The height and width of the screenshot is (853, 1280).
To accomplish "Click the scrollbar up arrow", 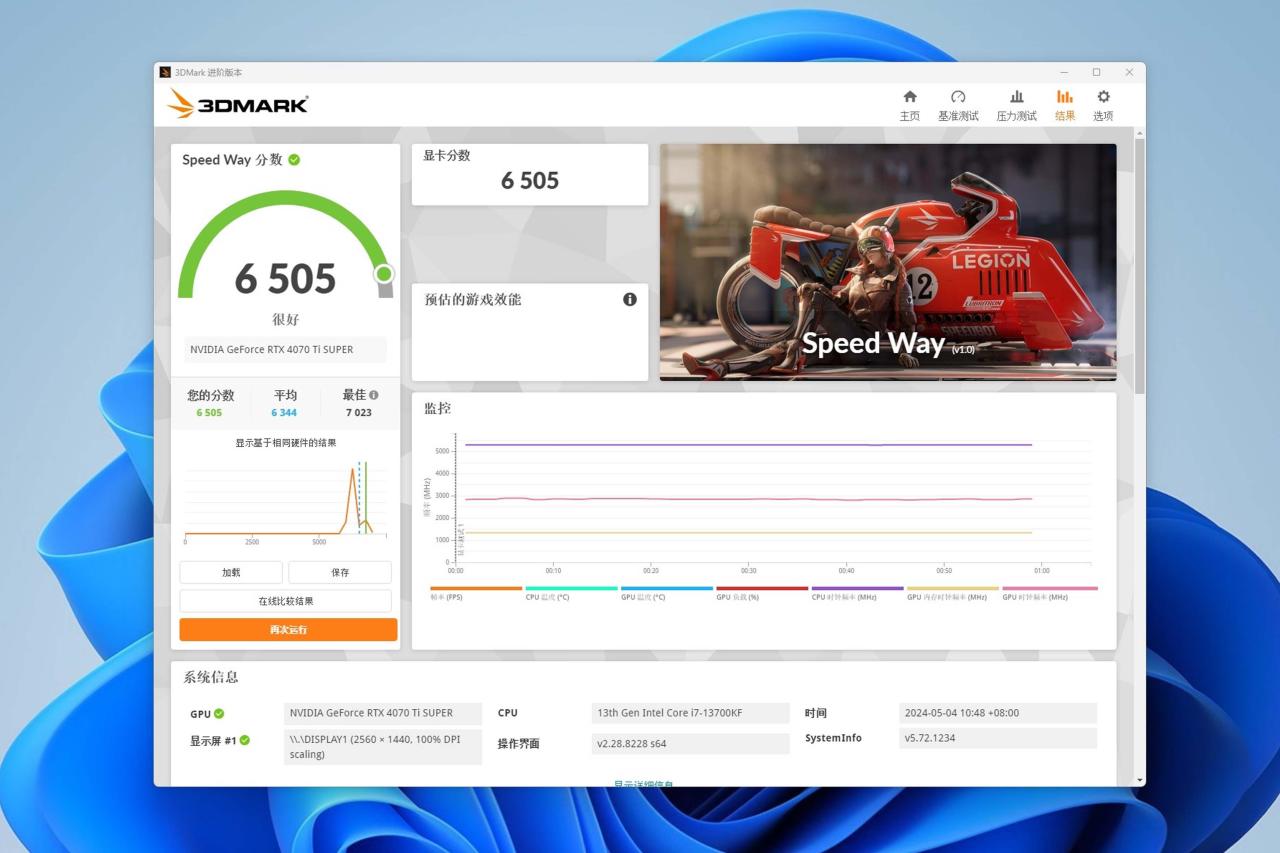I will click(x=1140, y=133).
